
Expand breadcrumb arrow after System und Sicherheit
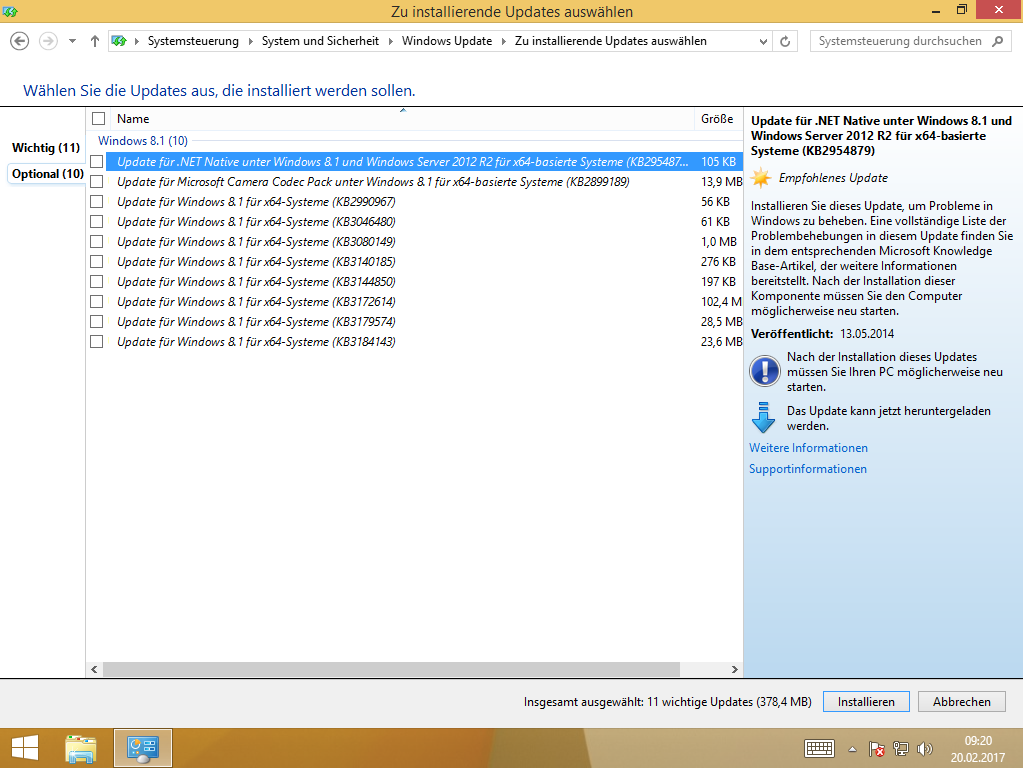390,41
